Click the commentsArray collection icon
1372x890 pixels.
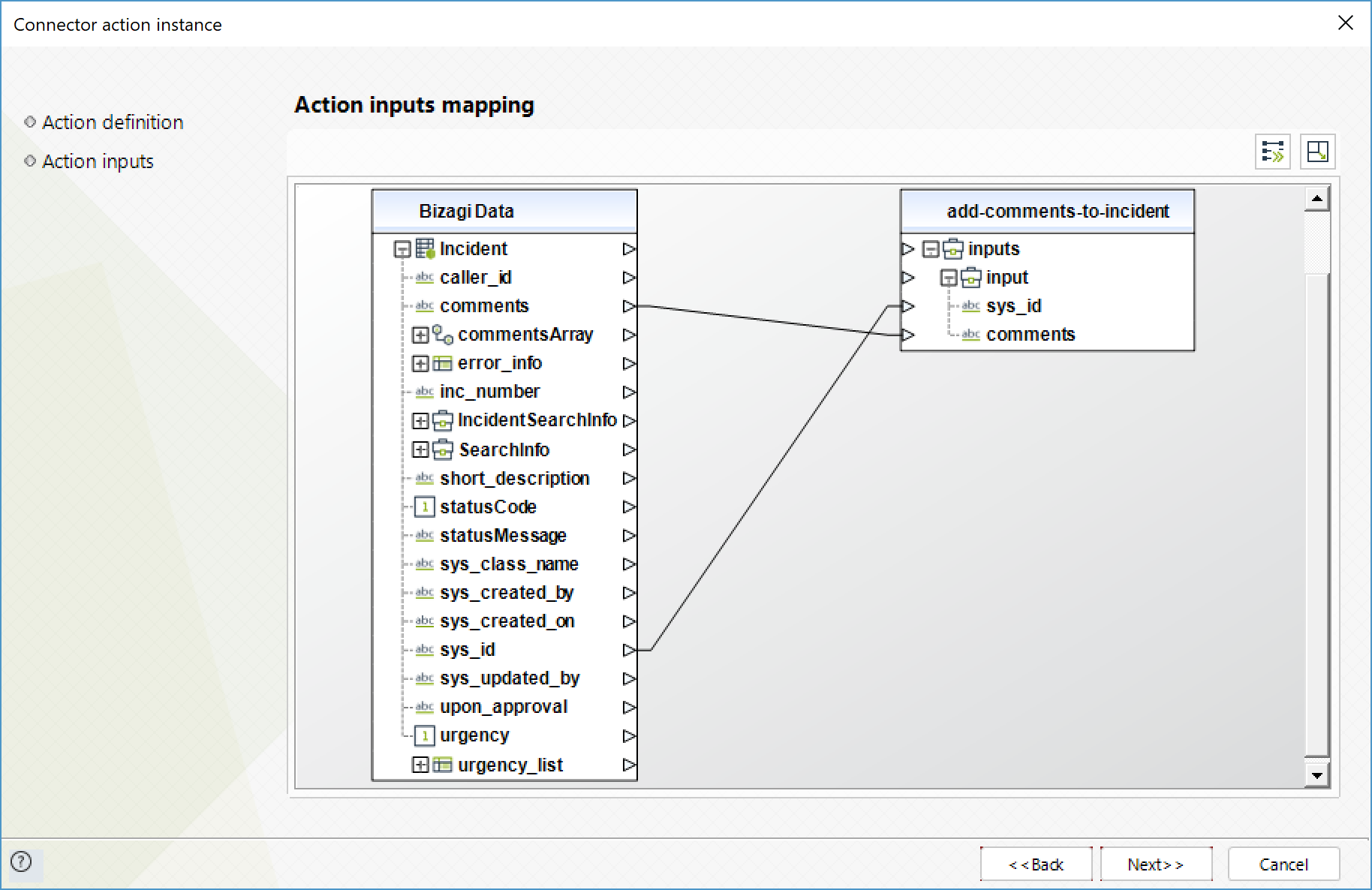(x=443, y=335)
